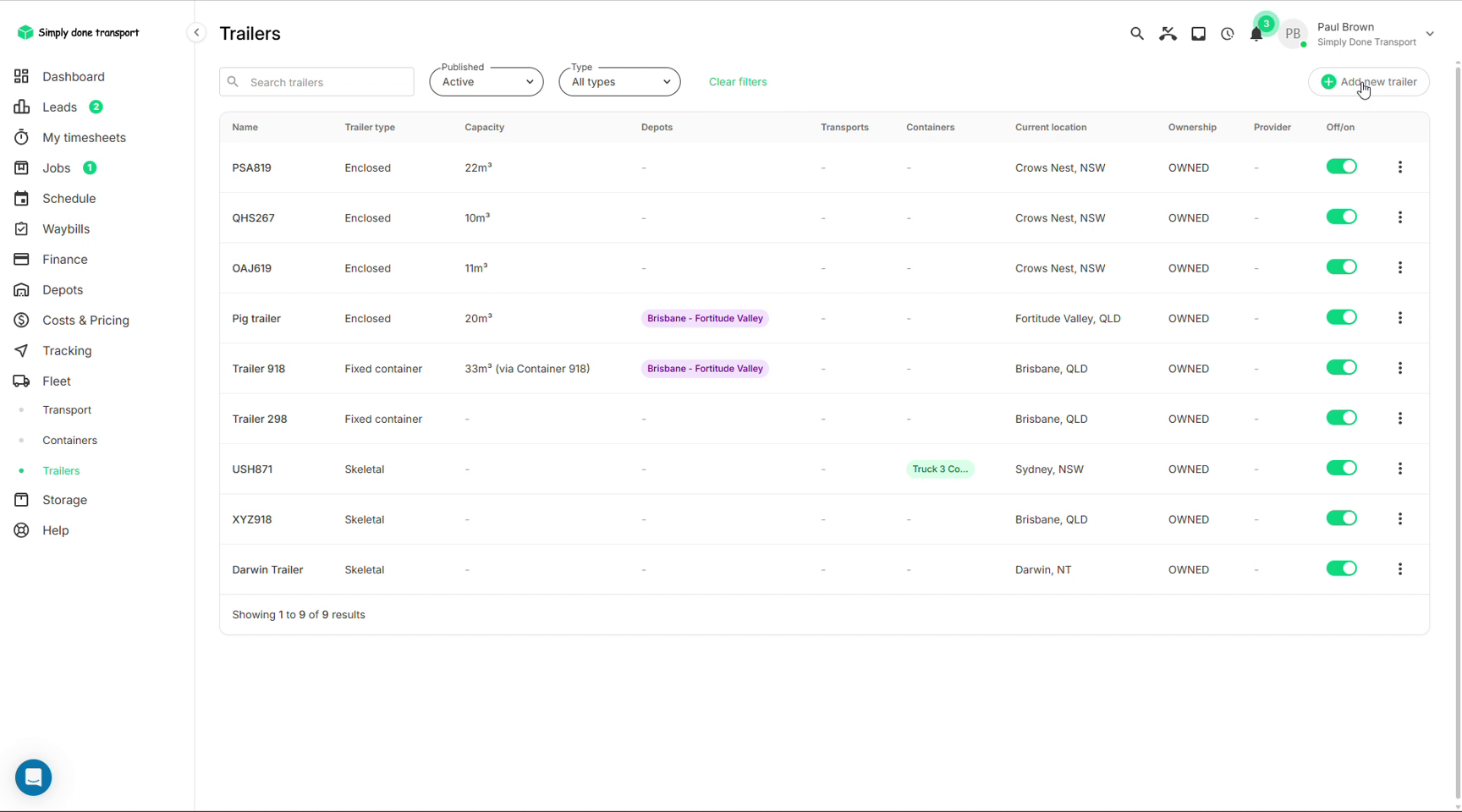Screen dimensions: 1462x812
Task: Collapse the sidebar with the chevron button
Action: (196, 33)
